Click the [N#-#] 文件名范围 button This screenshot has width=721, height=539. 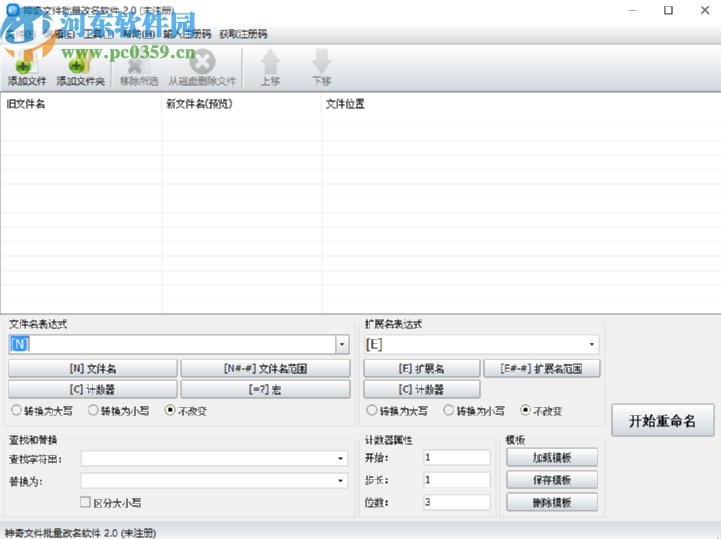(x=265, y=369)
